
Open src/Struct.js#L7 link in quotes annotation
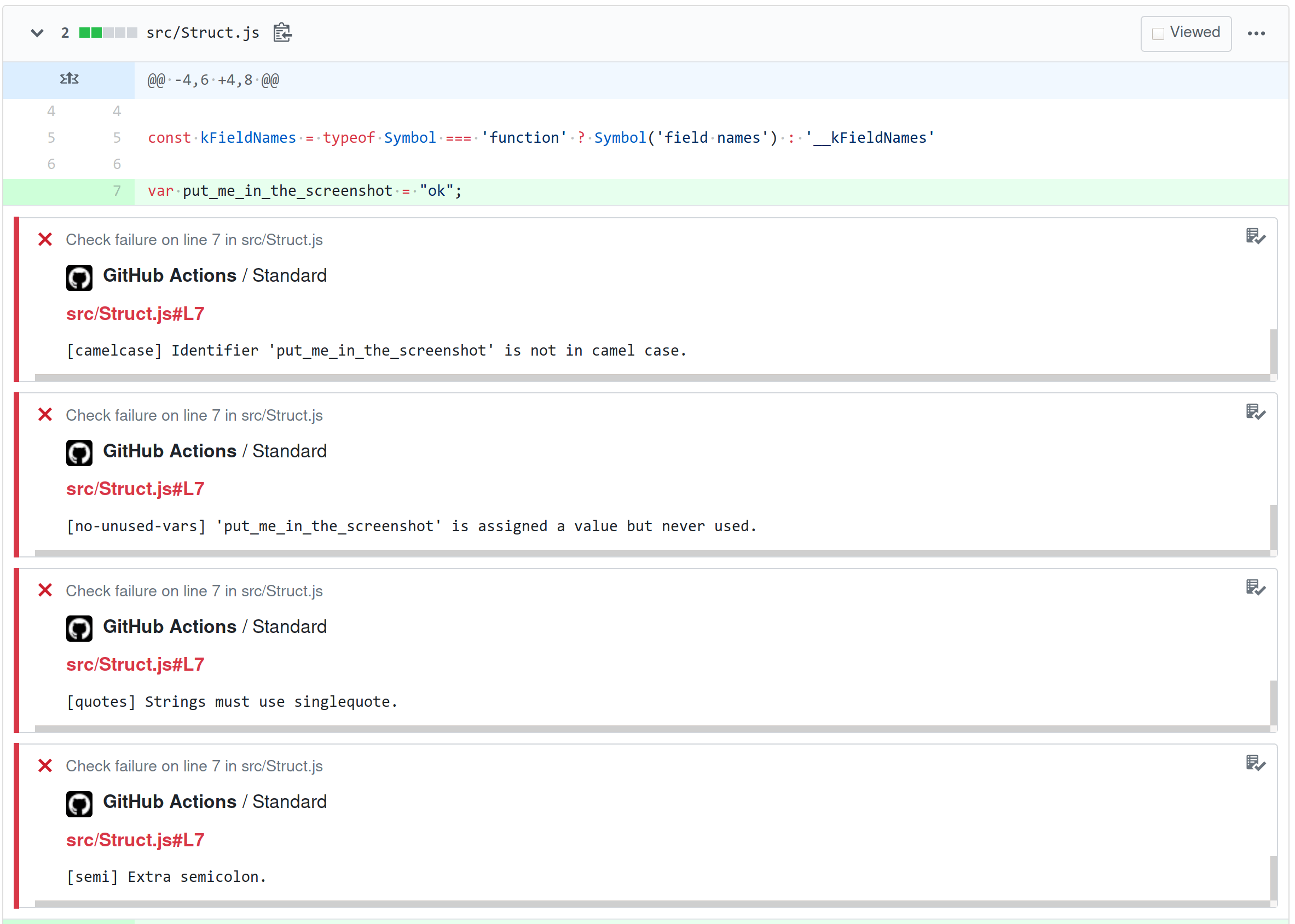click(x=135, y=664)
